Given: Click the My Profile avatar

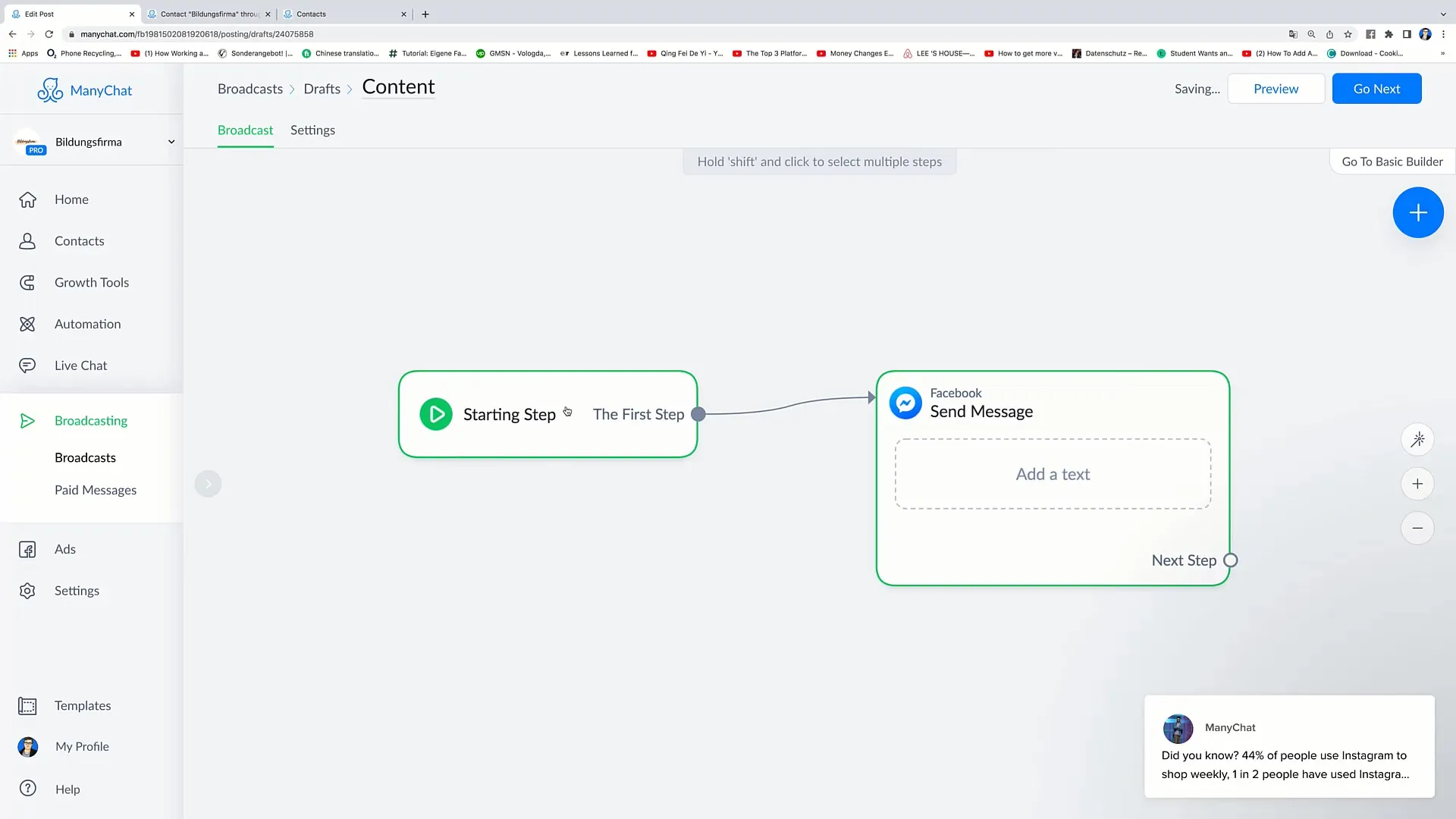Looking at the screenshot, I should (x=28, y=747).
